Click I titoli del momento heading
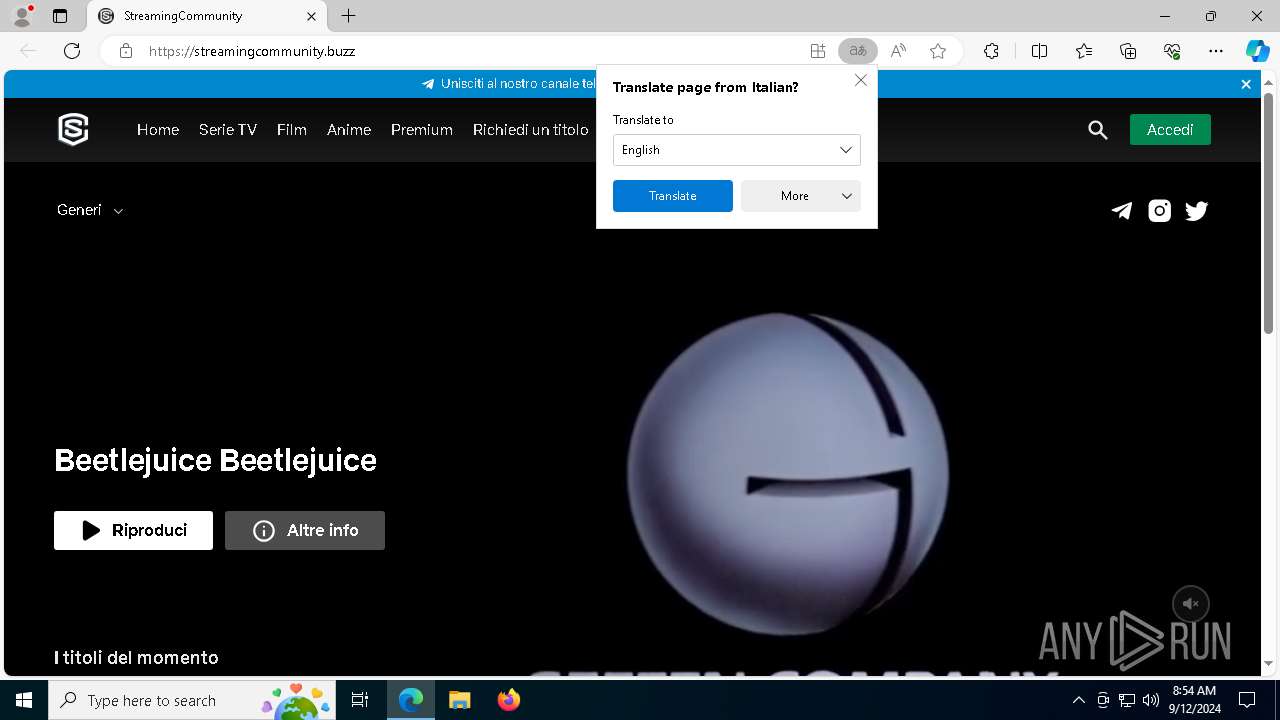The height and width of the screenshot is (720, 1280). 136,657
